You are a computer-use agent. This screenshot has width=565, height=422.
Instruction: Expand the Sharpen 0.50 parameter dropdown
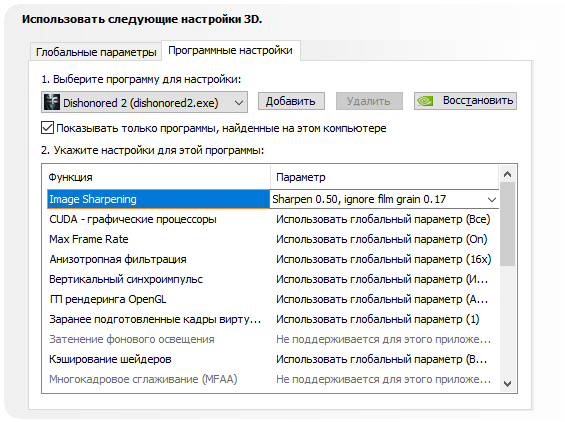pyautogui.click(x=492, y=199)
